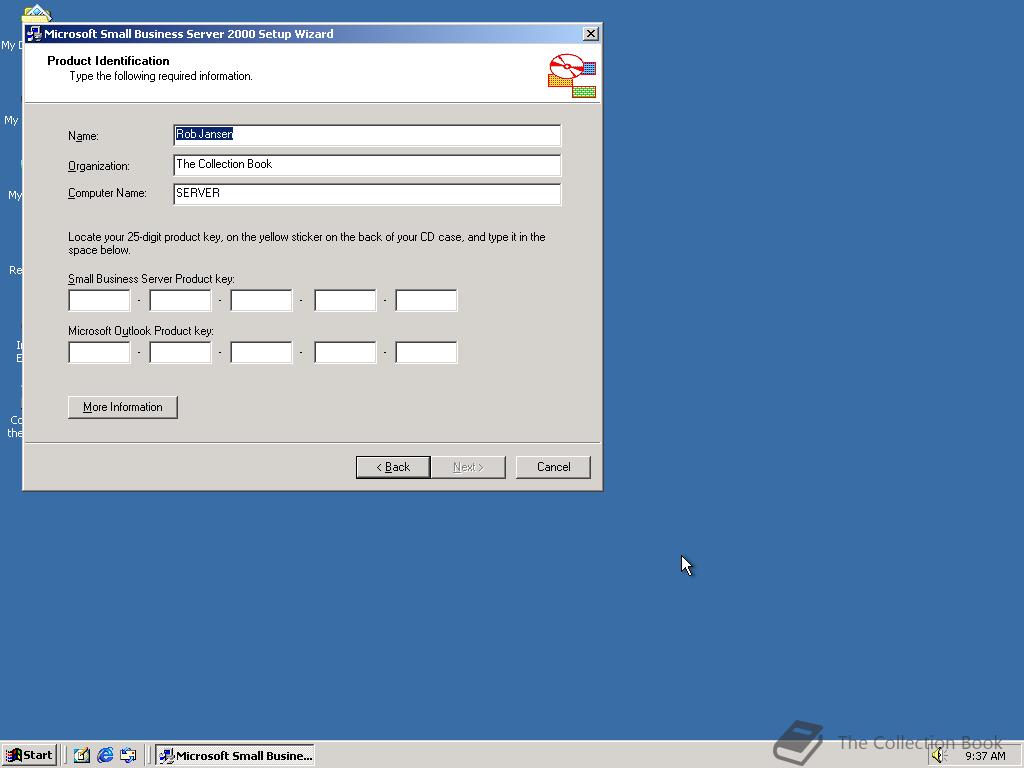Focus second Small Business Server key box
The width and height of the screenshot is (1024, 768).
click(180, 300)
